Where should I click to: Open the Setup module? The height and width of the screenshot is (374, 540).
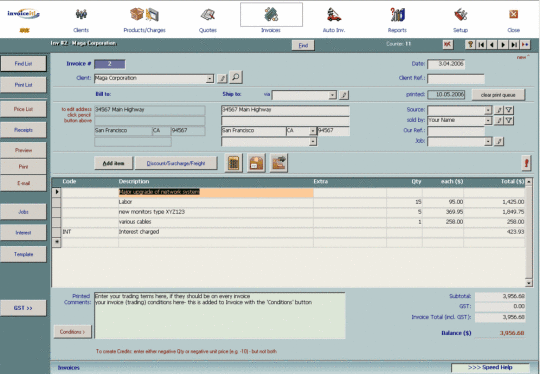[x=460, y=14]
